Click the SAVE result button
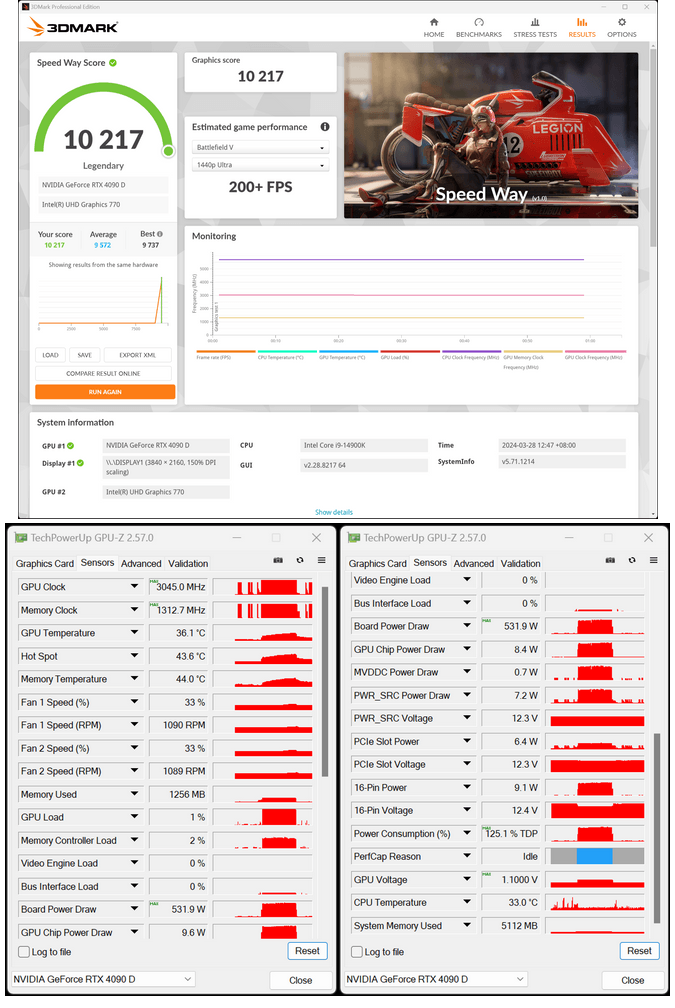 tap(84, 355)
